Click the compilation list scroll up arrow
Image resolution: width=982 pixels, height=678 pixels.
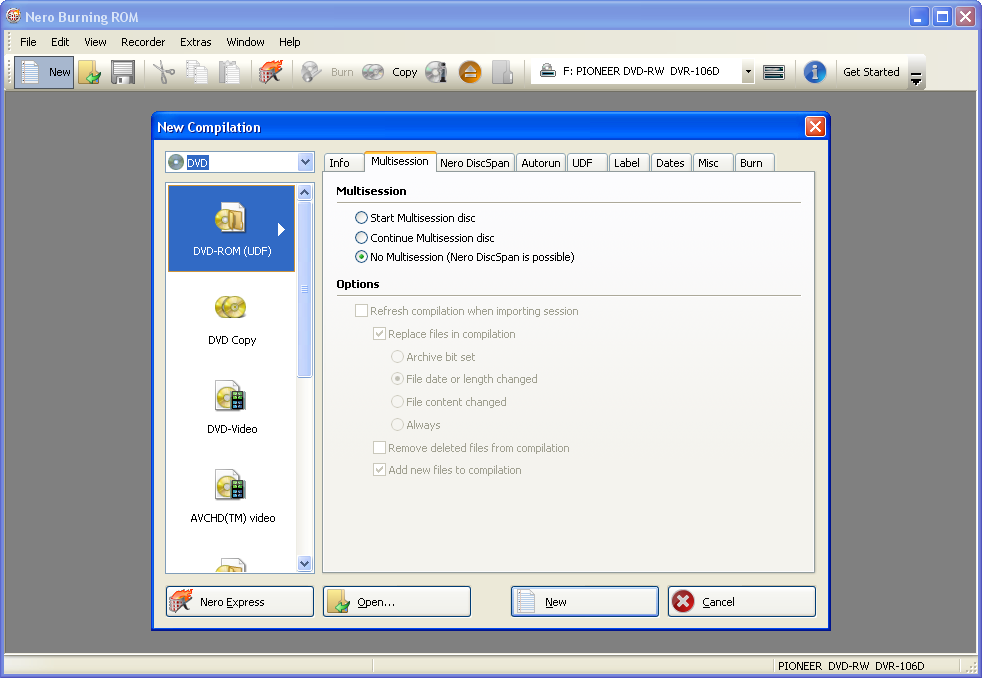pyautogui.click(x=304, y=192)
